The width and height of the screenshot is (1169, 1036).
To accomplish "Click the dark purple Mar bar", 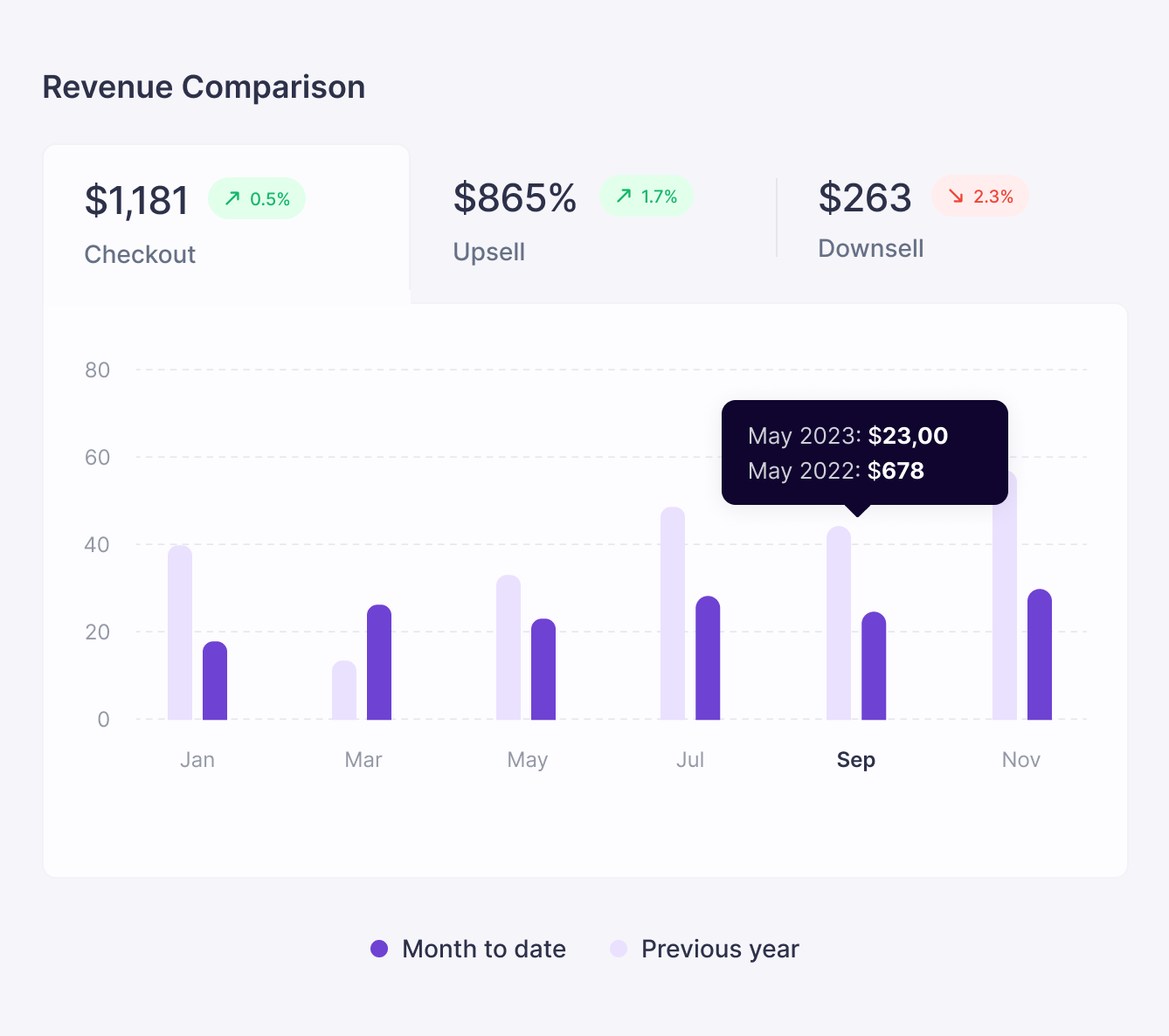I will (x=379, y=663).
